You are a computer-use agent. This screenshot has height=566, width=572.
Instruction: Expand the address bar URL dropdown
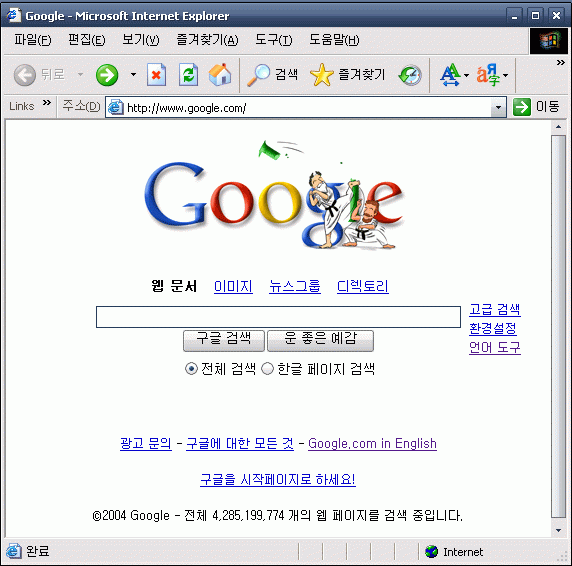pos(498,107)
